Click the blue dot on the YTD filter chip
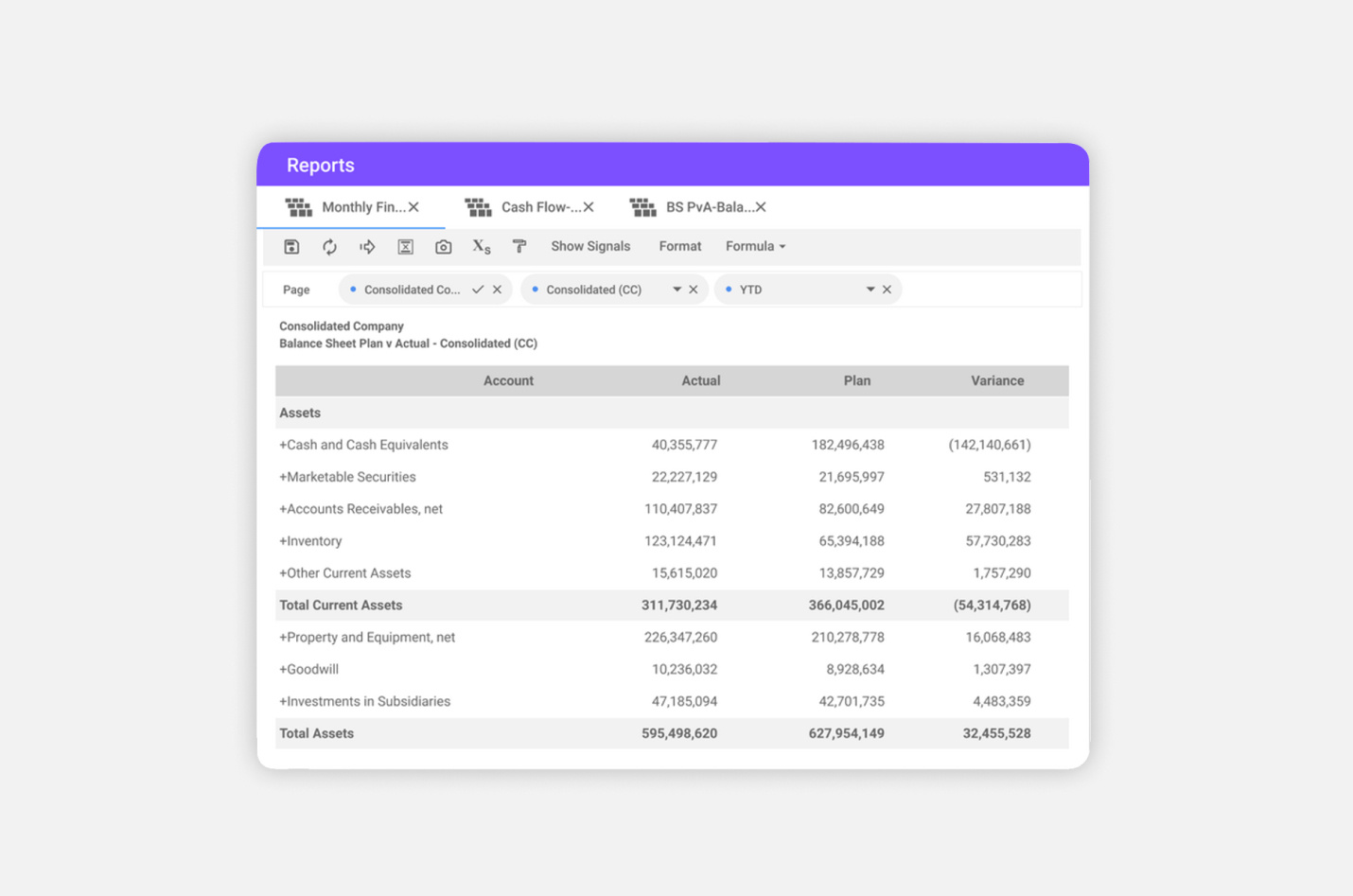The image size is (1353, 896). pos(730,289)
